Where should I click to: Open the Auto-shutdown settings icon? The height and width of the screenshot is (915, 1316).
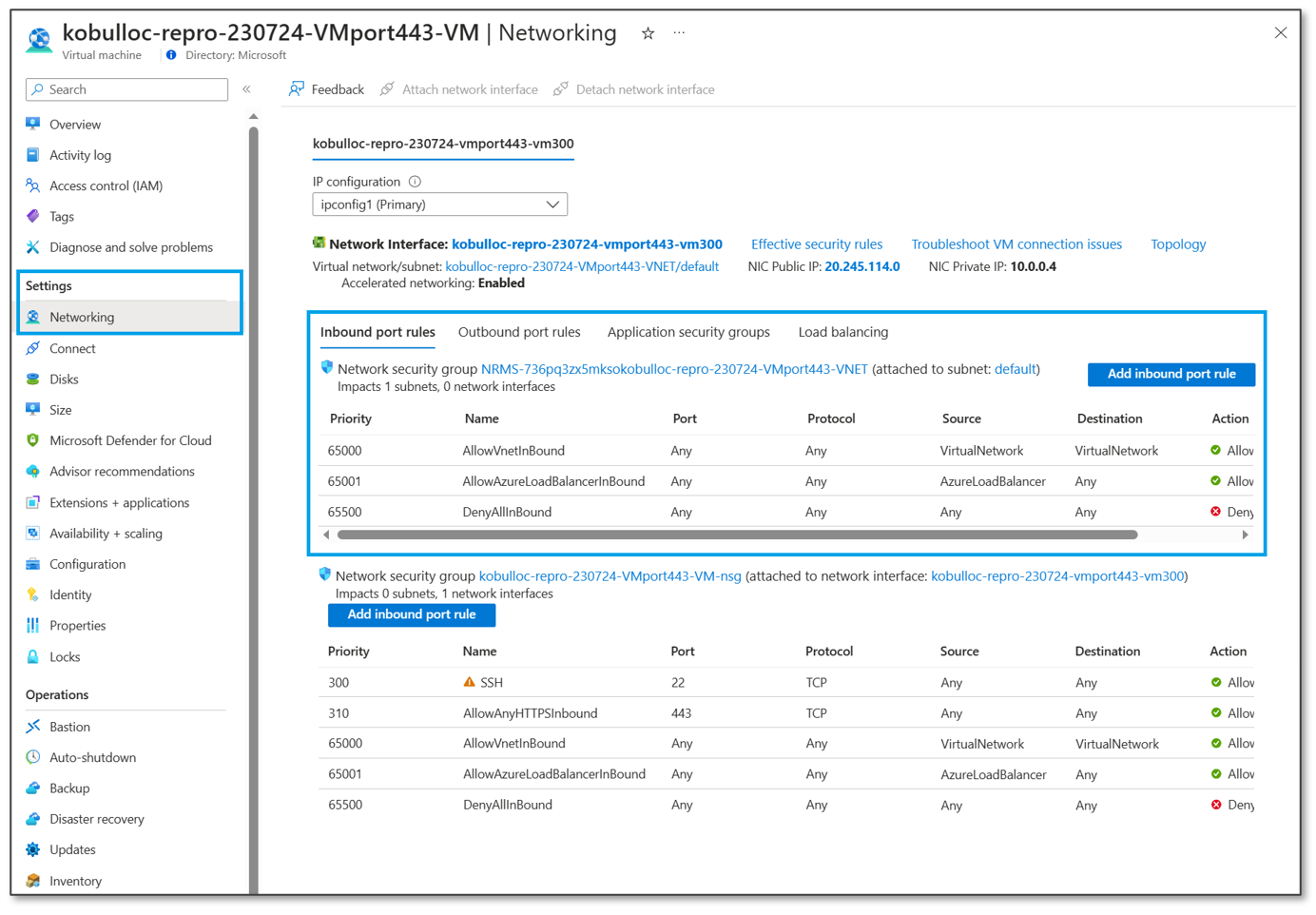point(34,757)
